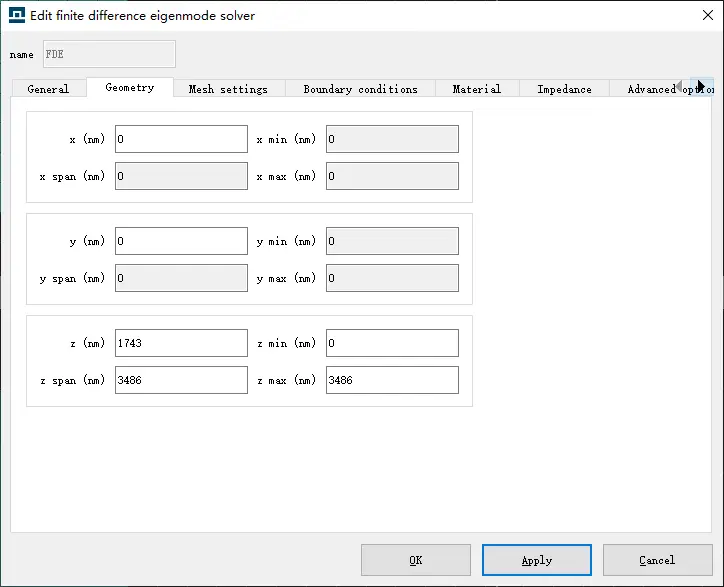Screen dimensions: 724x587
Task: Focus the z max (nm) field
Action: point(392,380)
